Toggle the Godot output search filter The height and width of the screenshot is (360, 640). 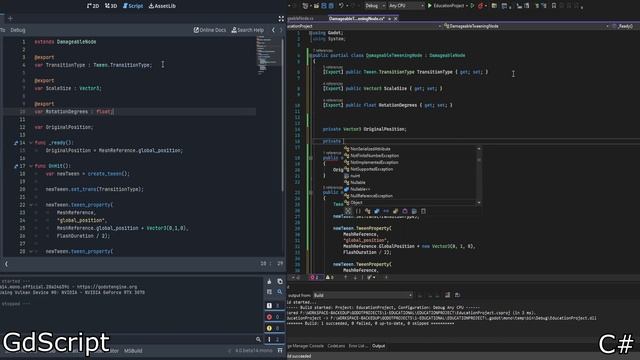point(280,292)
